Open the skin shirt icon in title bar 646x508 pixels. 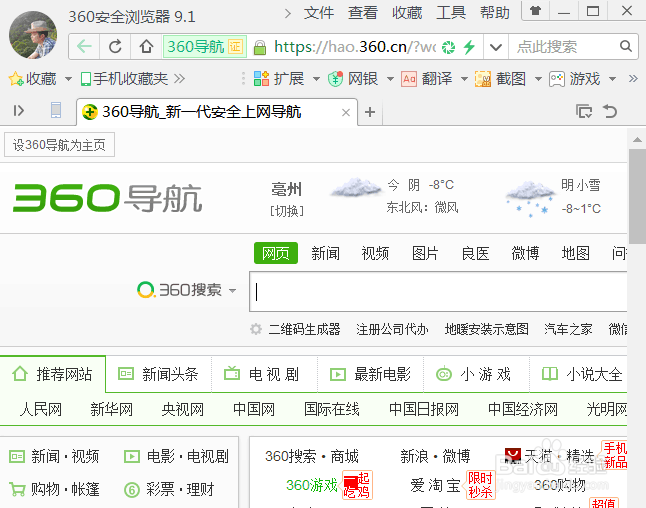coord(535,10)
